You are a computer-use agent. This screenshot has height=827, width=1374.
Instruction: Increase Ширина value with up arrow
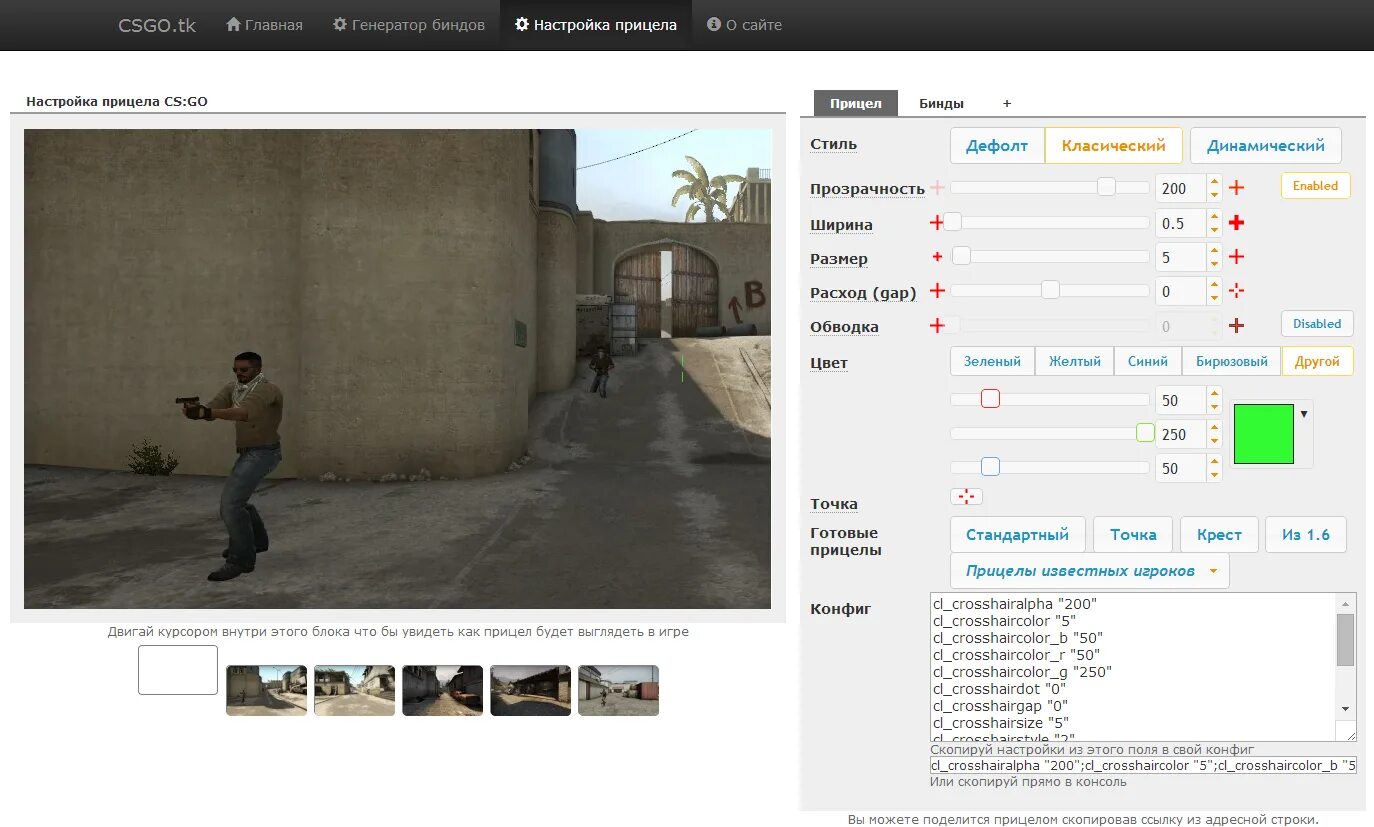pos(1214,216)
